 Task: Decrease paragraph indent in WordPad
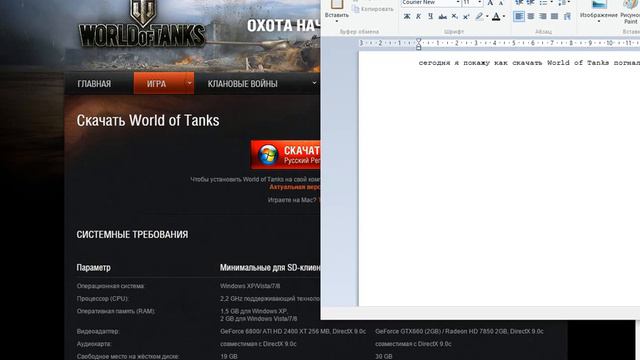click(x=519, y=3)
